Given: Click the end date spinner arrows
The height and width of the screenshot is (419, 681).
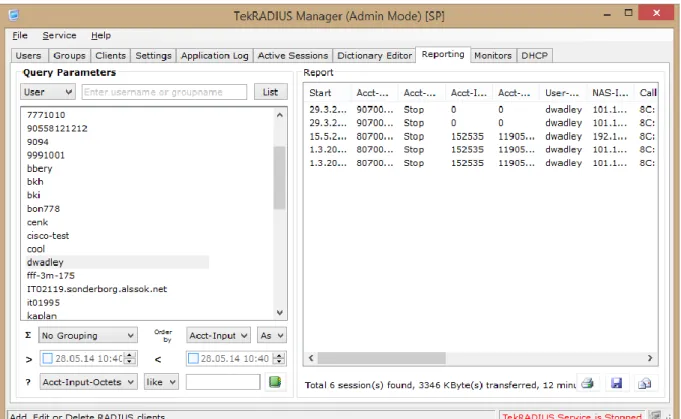Looking at the screenshot, I should pyautogui.click(x=280, y=358).
